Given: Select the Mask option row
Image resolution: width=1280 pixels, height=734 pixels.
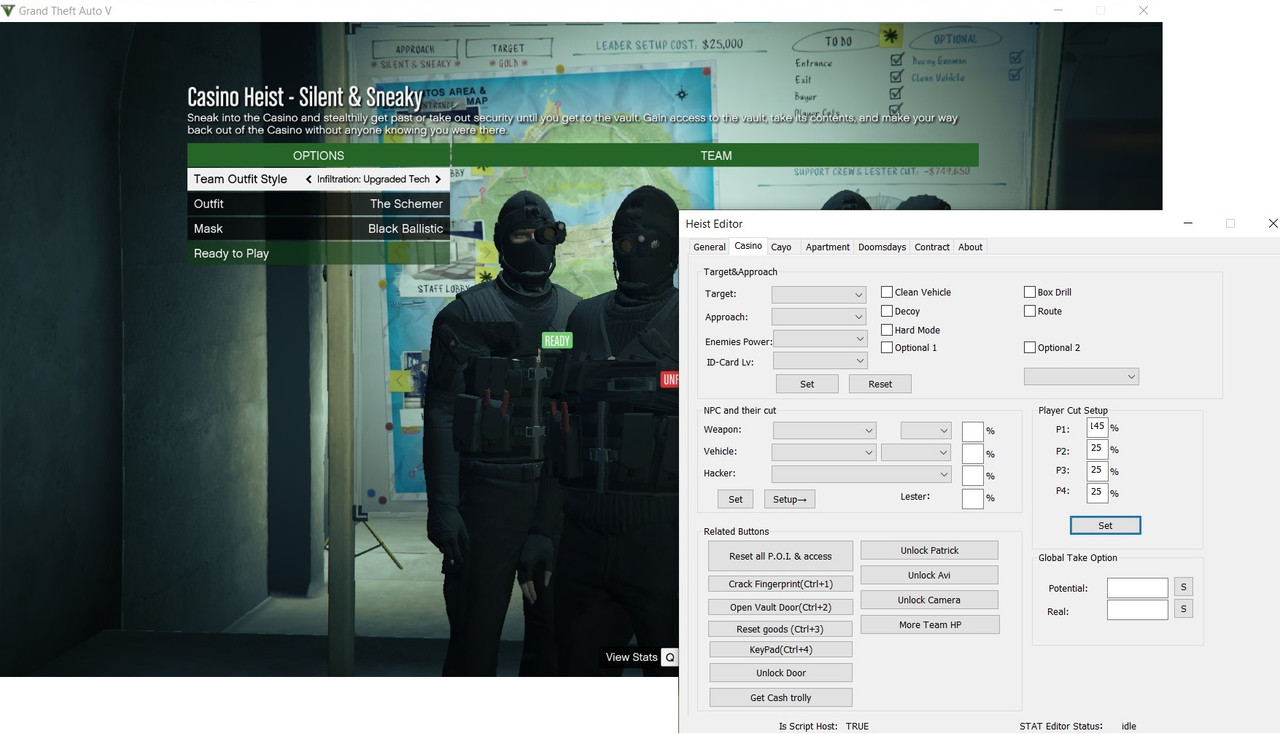Looking at the screenshot, I should [318, 228].
